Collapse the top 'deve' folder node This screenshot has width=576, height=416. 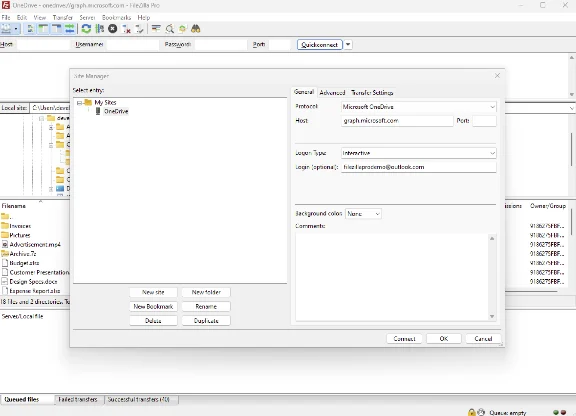point(42,118)
